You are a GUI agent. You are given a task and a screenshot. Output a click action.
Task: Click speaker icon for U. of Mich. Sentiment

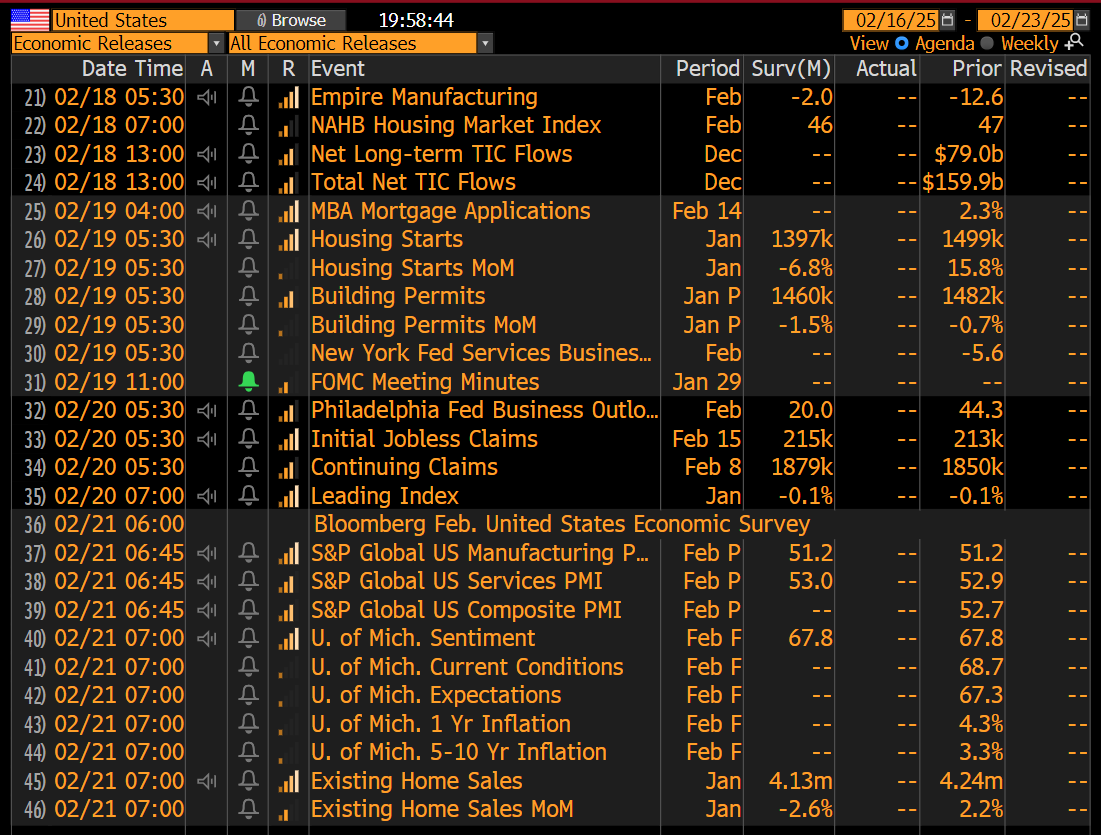click(x=206, y=638)
